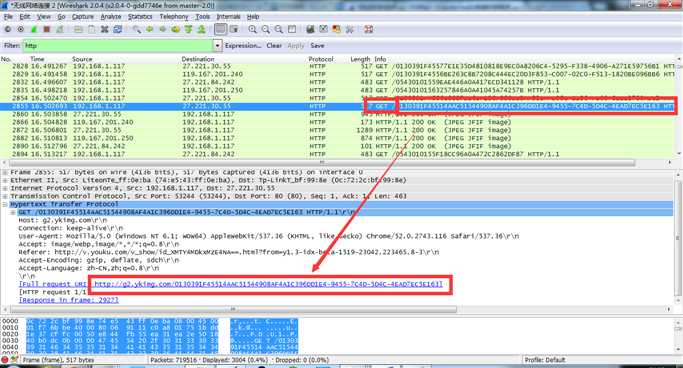This screenshot has width=683, height=368.
Task: Toggle auto scroll during live capture
Action: pos(234,30)
